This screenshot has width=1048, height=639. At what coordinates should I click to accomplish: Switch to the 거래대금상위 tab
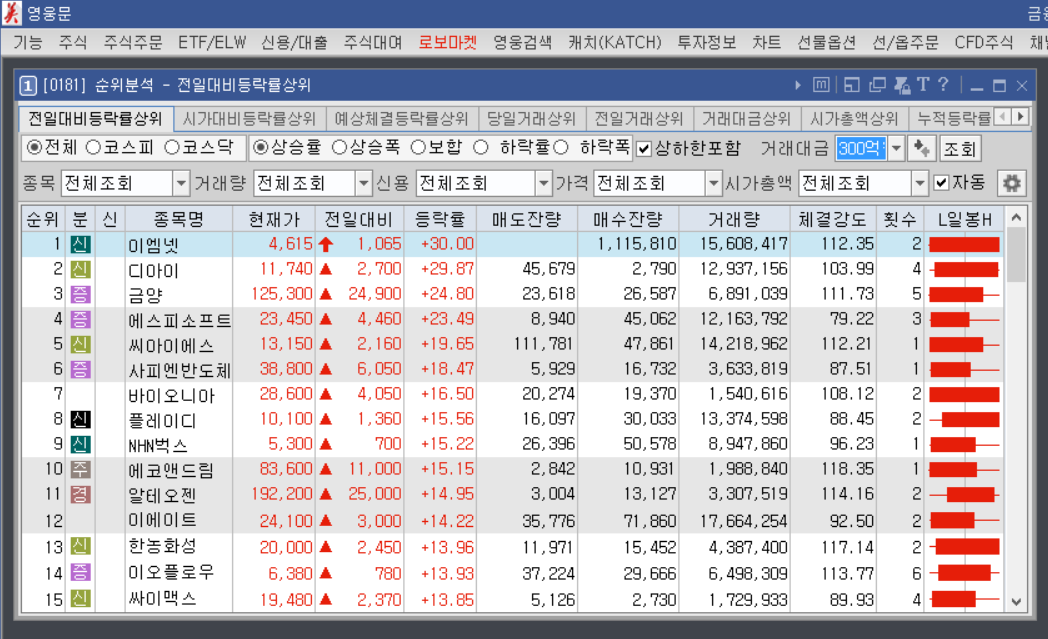click(747, 119)
